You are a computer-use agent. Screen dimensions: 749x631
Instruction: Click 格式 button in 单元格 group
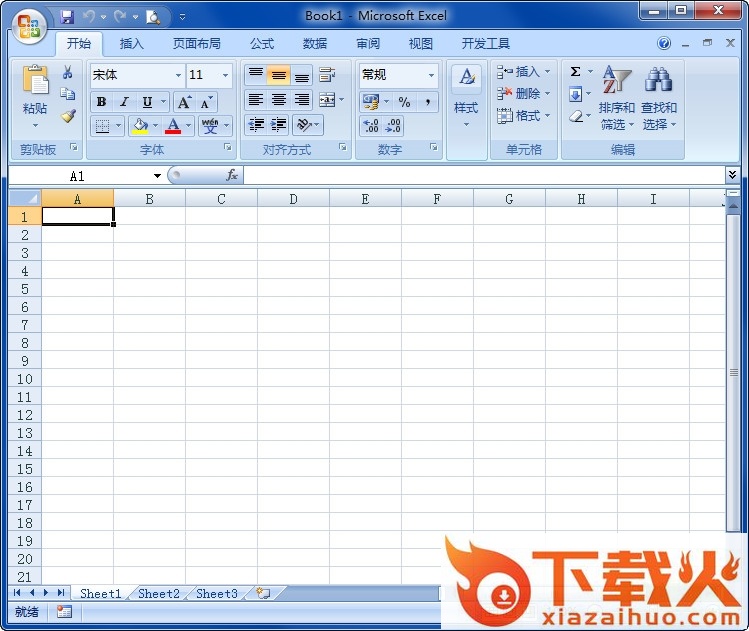[x=523, y=116]
